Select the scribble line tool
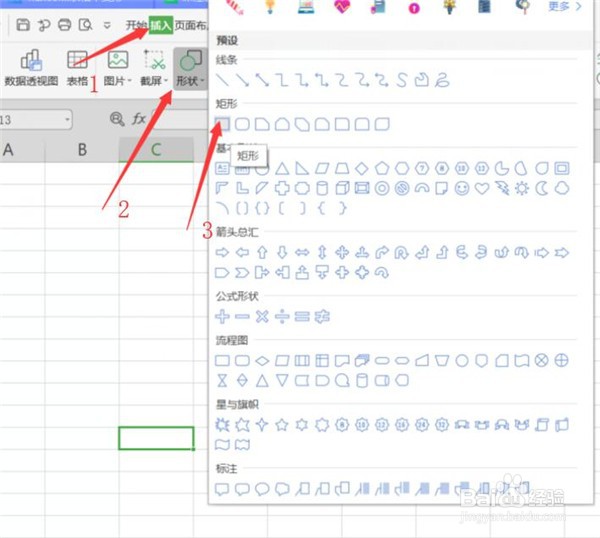Image resolution: width=600 pixels, height=538 pixels. coord(442,80)
